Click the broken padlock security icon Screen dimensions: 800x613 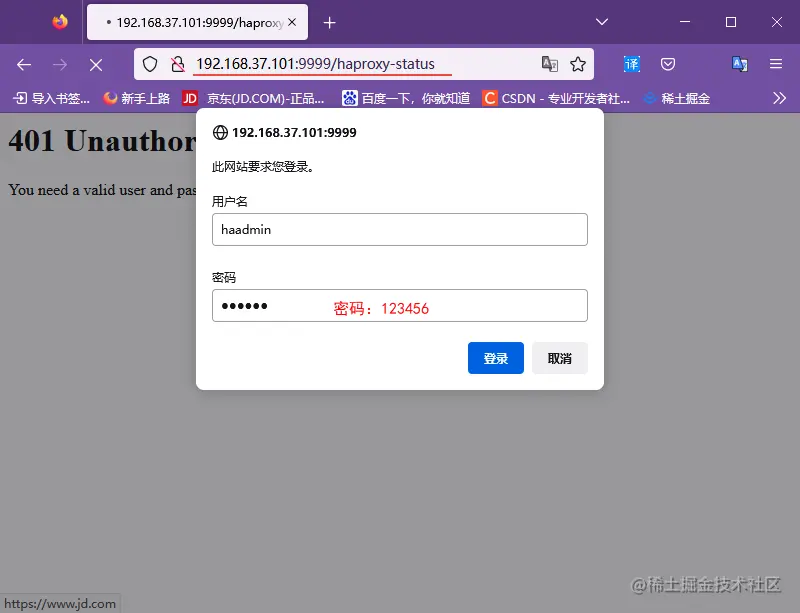pos(176,63)
